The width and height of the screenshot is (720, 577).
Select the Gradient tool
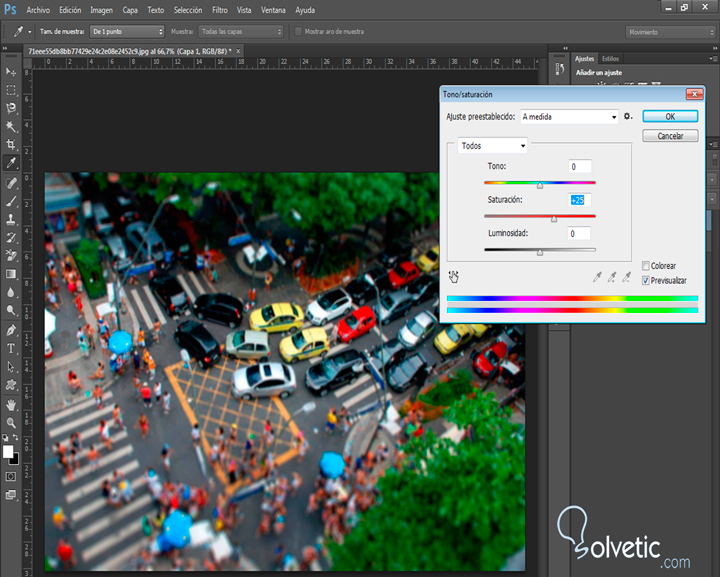pyautogui.click(x=11, y=274)
